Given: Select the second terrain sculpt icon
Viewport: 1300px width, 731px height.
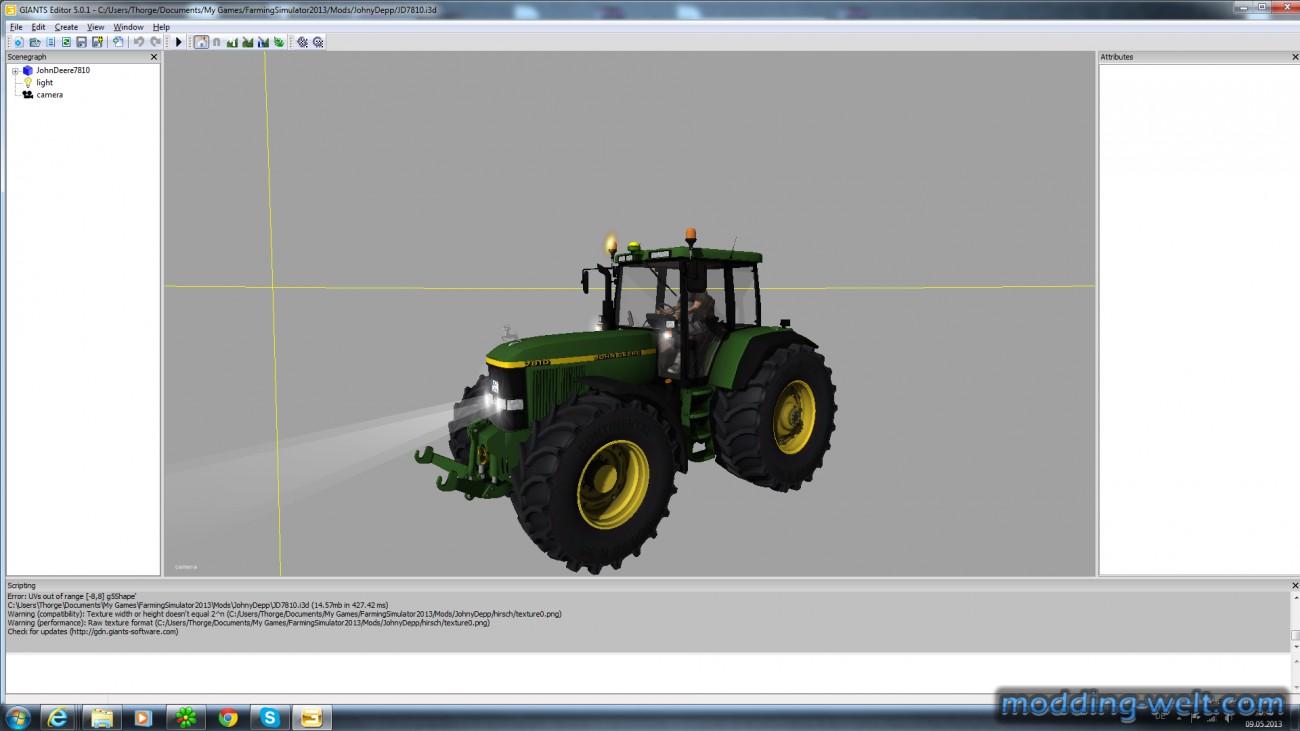Looking at the screenshot, I should tap(247, 42).
